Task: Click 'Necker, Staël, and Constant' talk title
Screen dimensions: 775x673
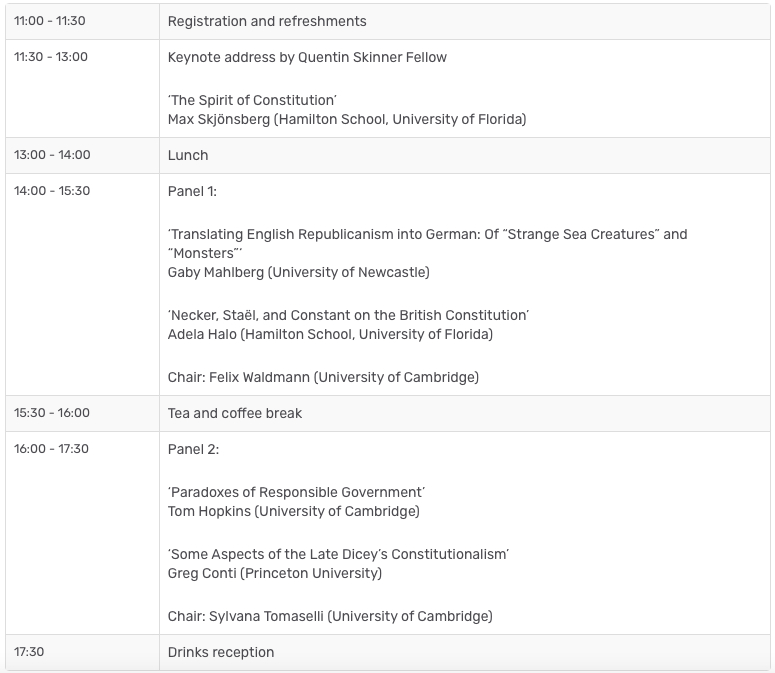Action: point(348,315)
